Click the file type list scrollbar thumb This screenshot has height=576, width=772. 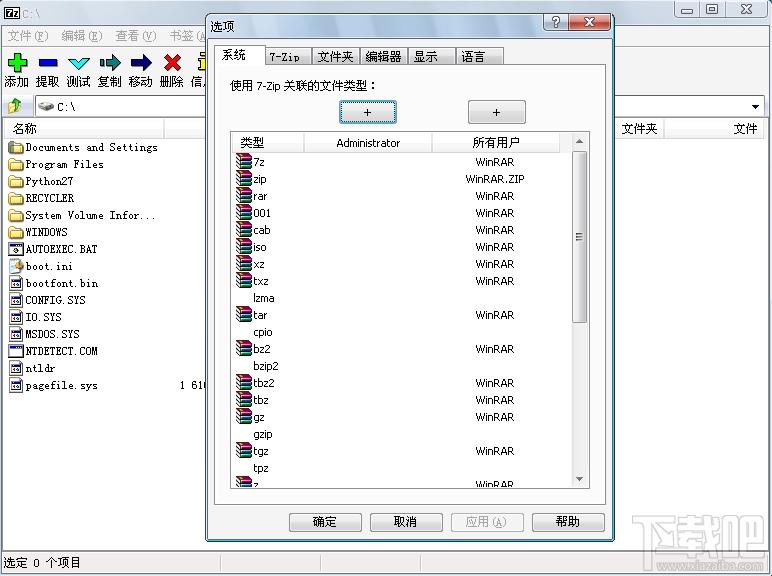579,237
